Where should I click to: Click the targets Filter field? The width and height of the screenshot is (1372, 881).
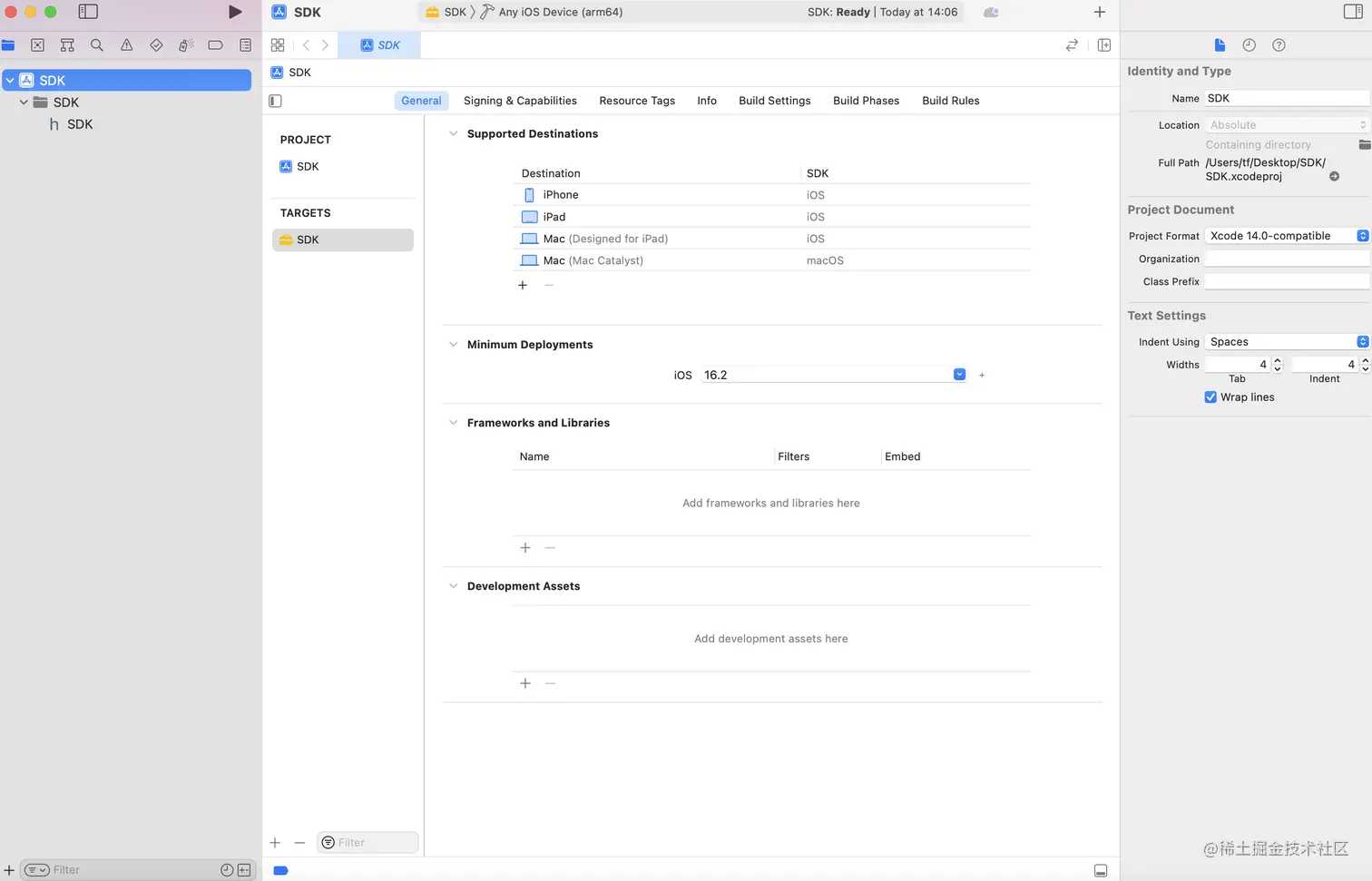coord(367,842)
